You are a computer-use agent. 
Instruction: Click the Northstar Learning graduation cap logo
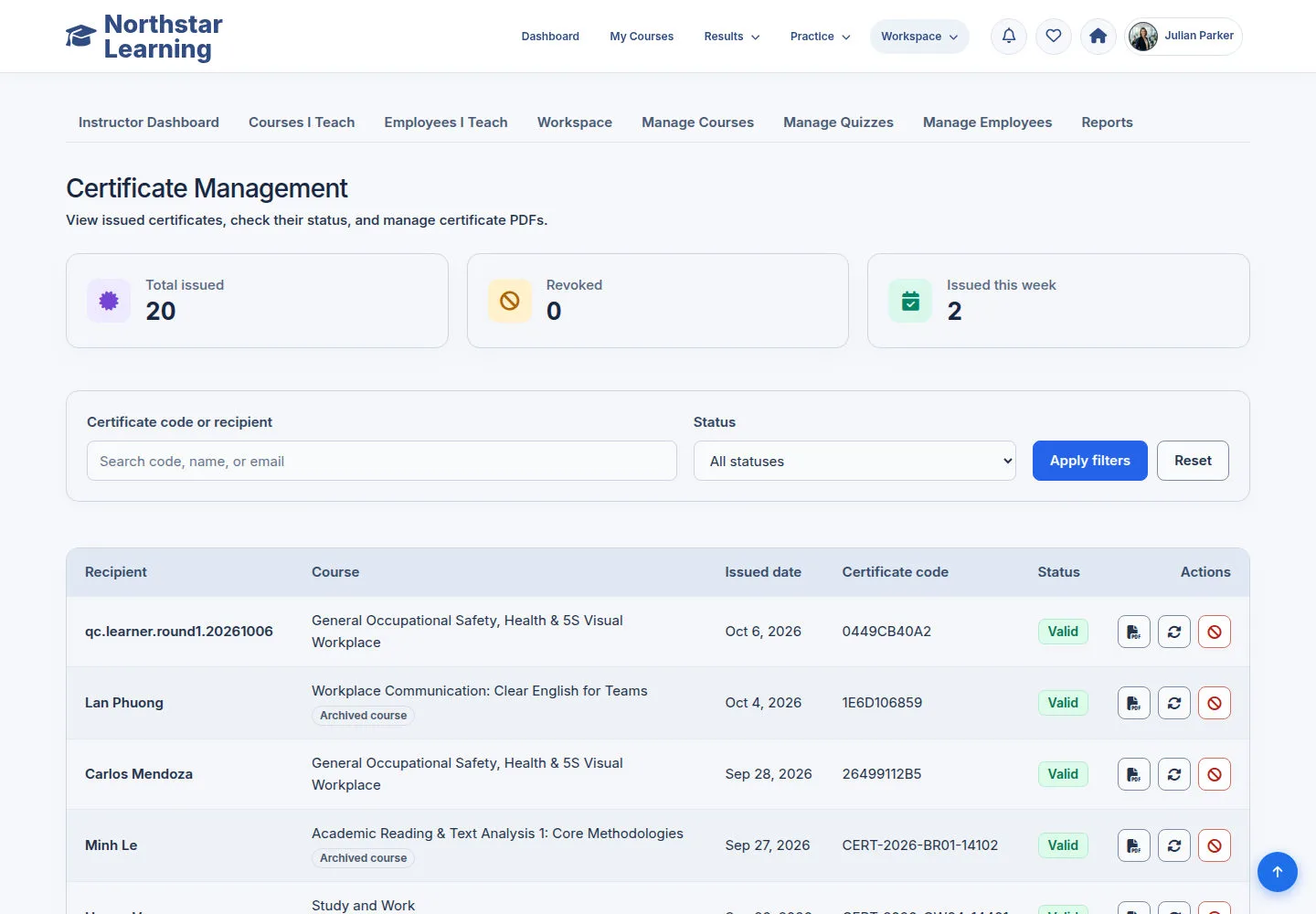coord(80,37)
